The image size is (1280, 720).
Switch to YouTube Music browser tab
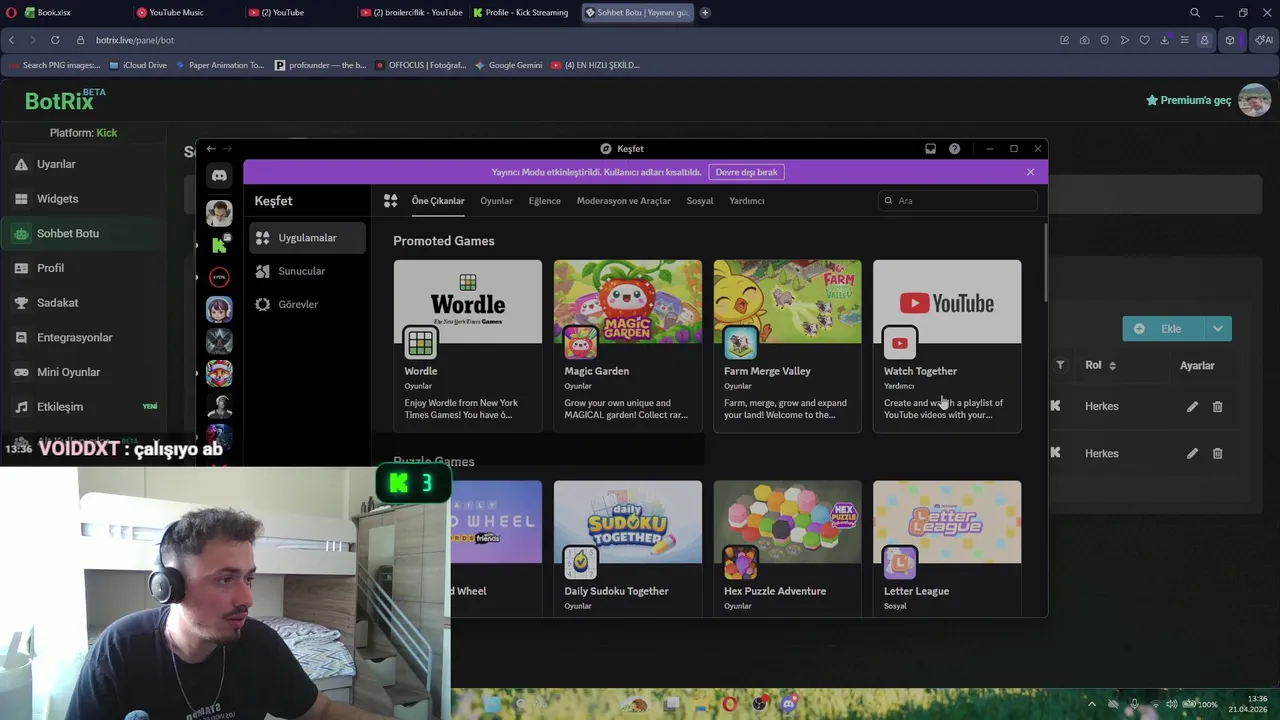click(x=186, y=13)
